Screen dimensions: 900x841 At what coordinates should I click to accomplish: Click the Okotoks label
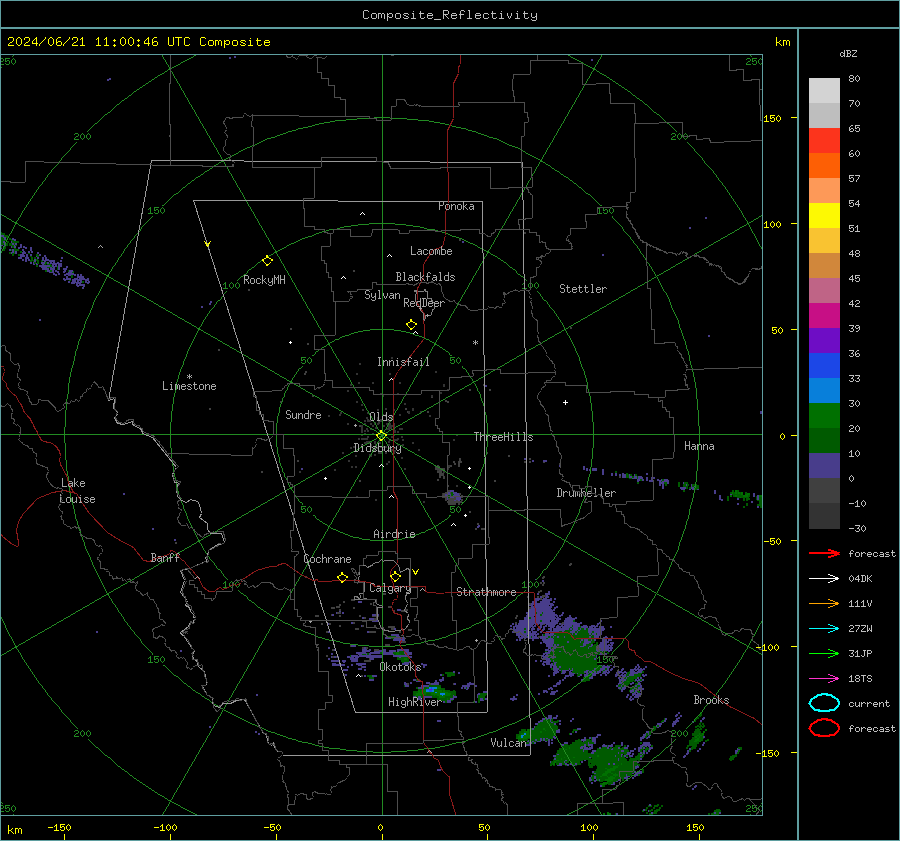point(400,667)
